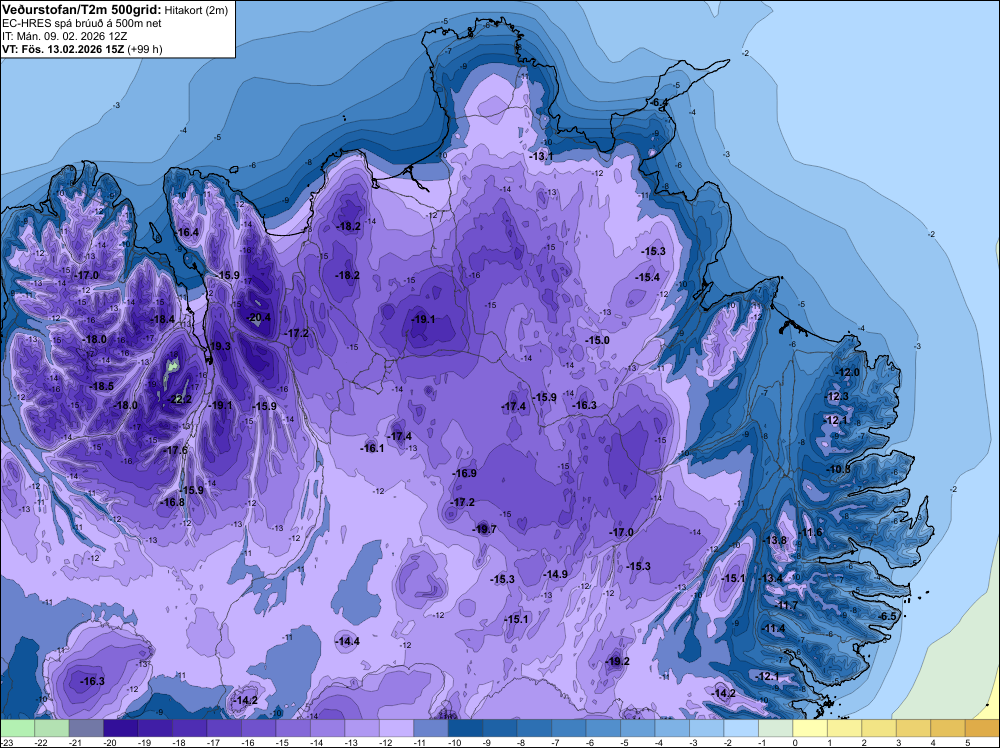Screen dimensions: 1000x748
Task: Click the -15.4 temperature label
Action: click(x=647, y=277)
